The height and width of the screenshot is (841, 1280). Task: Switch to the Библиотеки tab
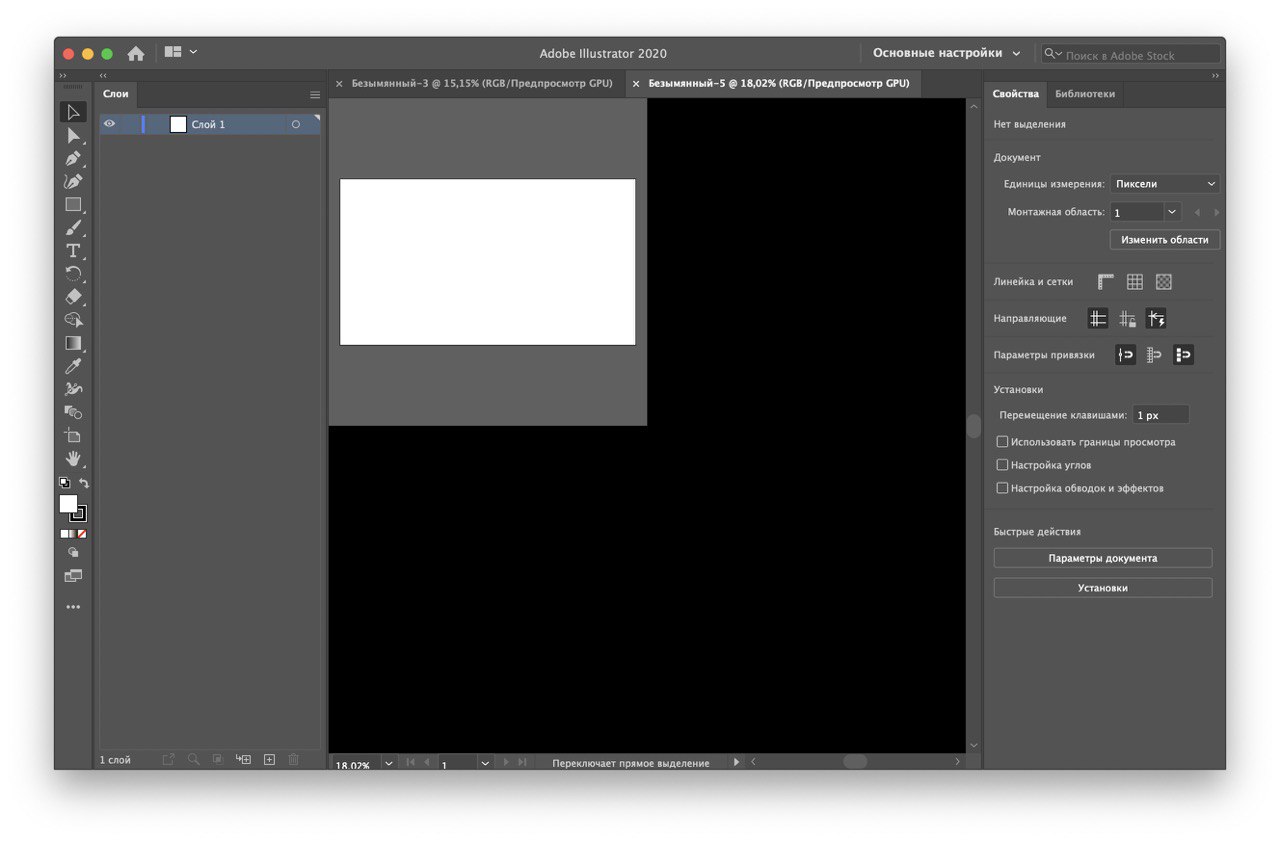tap(1084, 94)
